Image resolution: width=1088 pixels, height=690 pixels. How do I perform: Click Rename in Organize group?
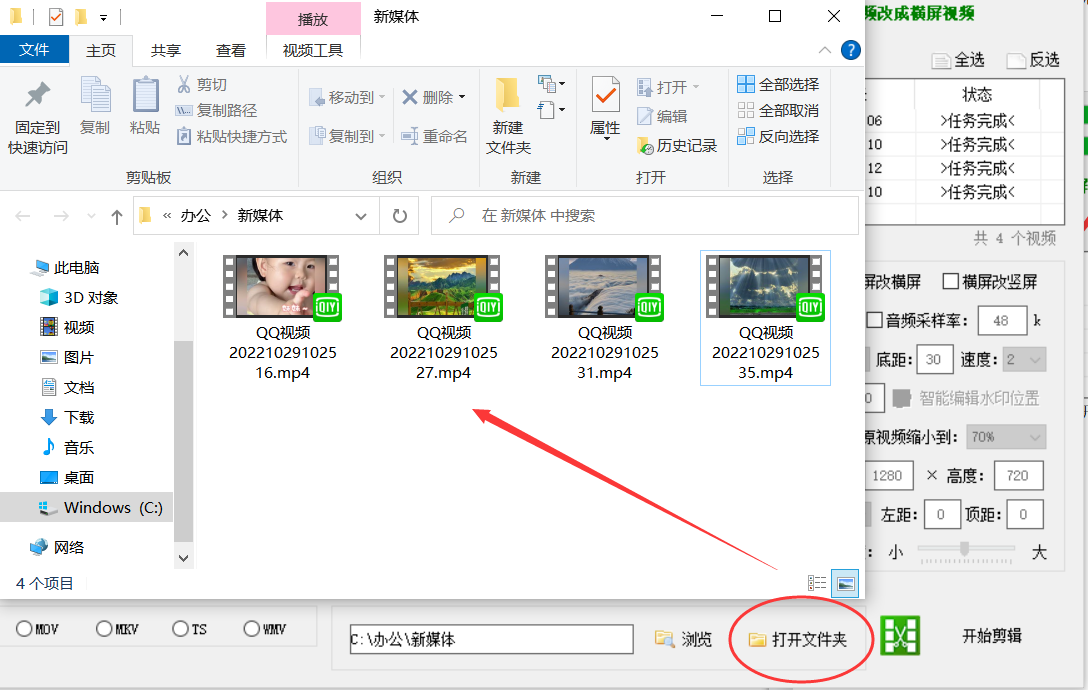(x=434, y=136)
